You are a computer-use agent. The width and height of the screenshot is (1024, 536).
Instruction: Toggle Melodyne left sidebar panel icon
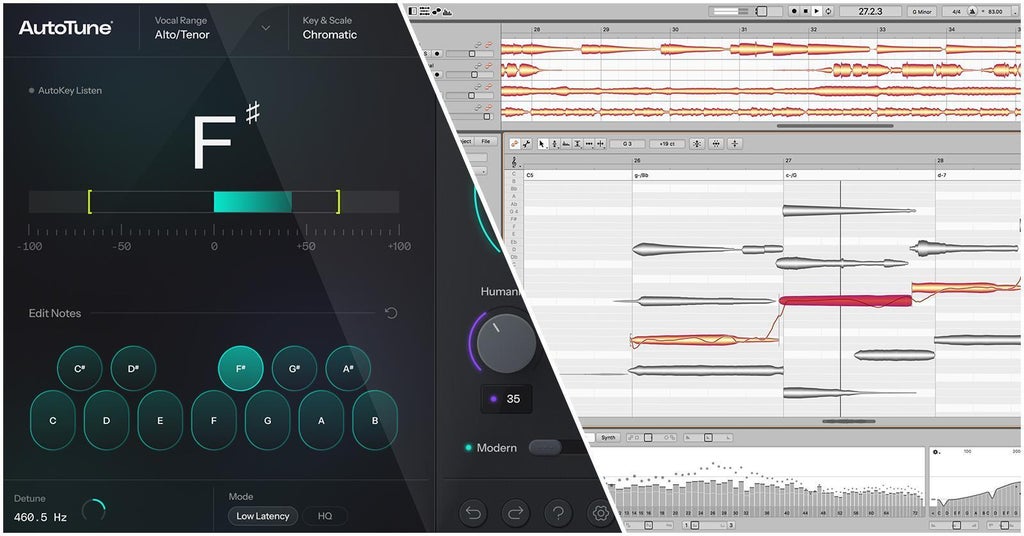[413, 11]
